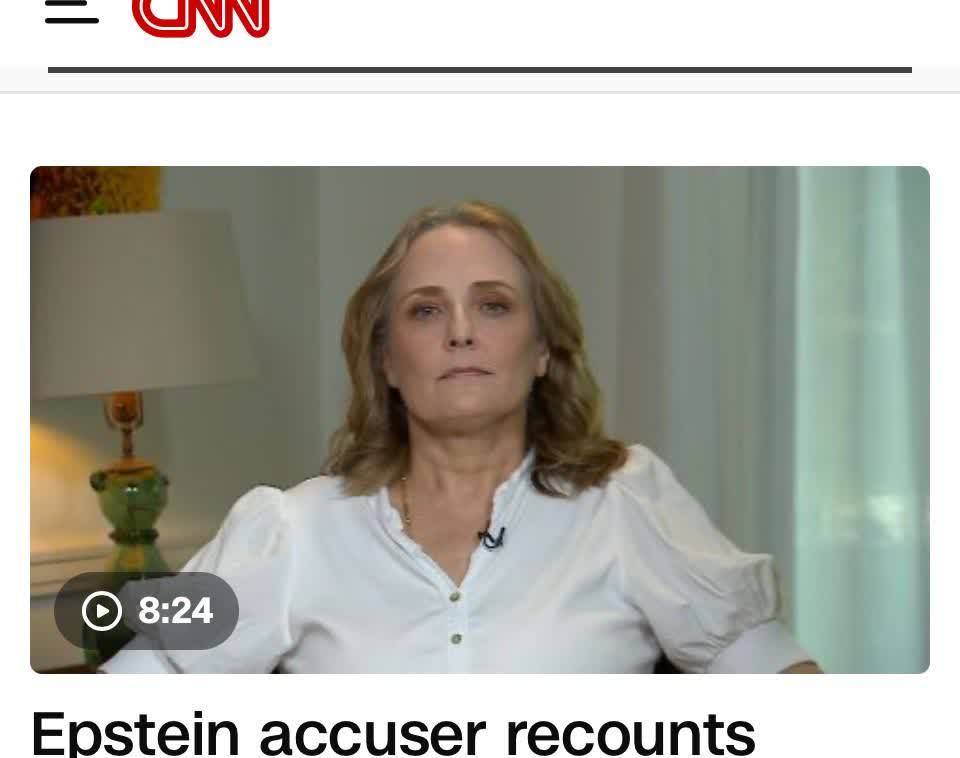Click the circular play icon on video
The image size is (960, 758).
tap(102, 610)
